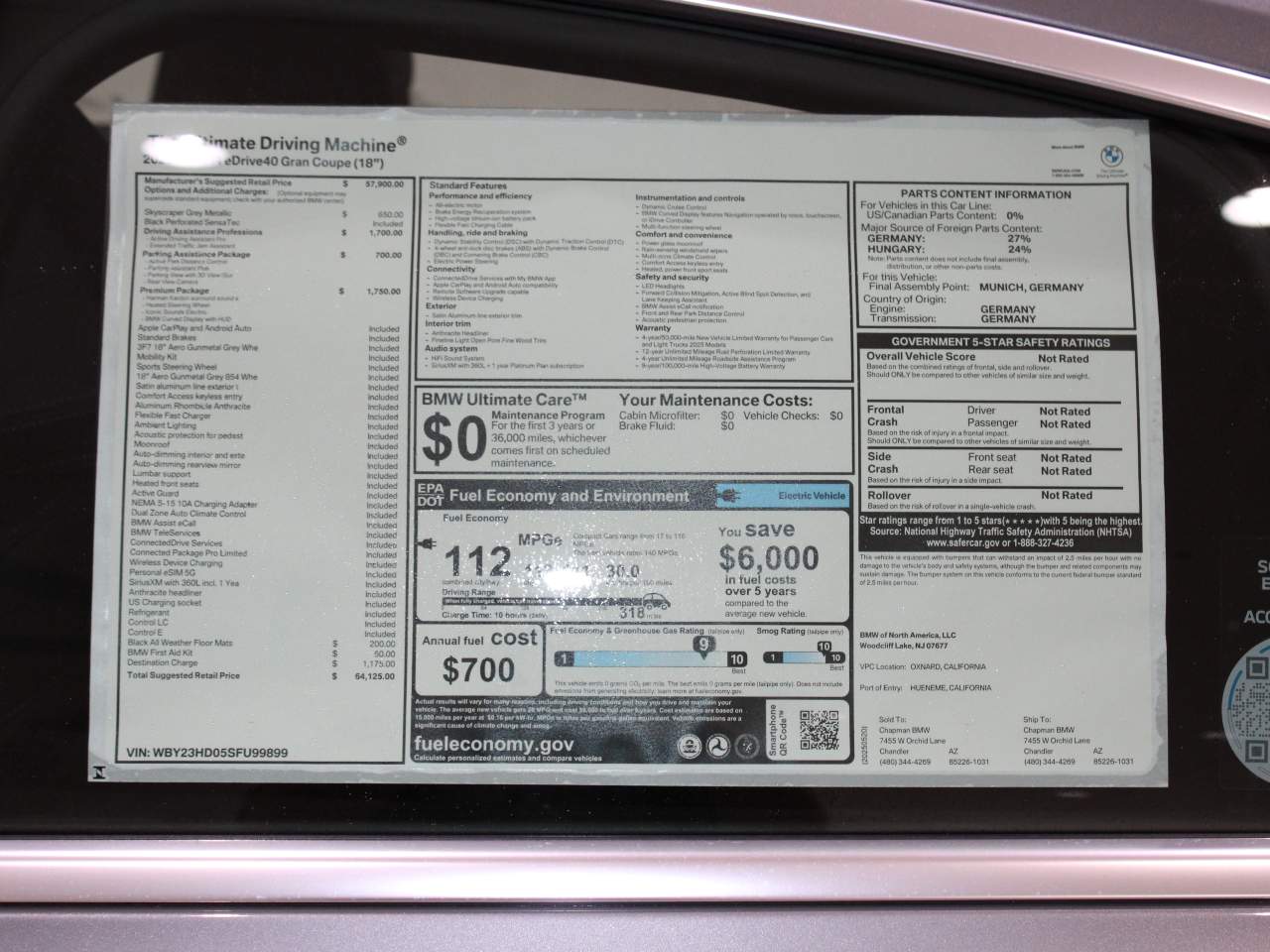The height and width of the screenshot is (952, 1270).
Task: Click the plug icon left of 112 MPGe
Action: [x=430, y=544]
